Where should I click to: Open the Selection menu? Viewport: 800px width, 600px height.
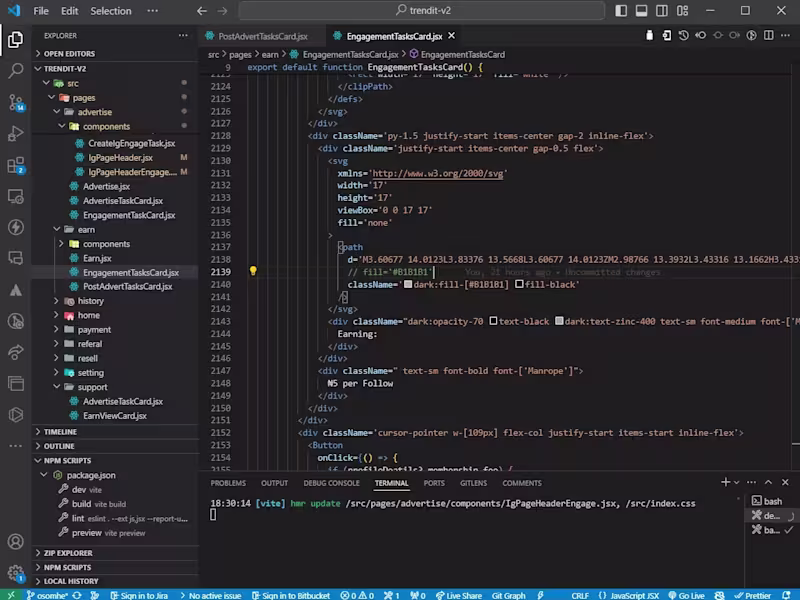click(110, 11)
